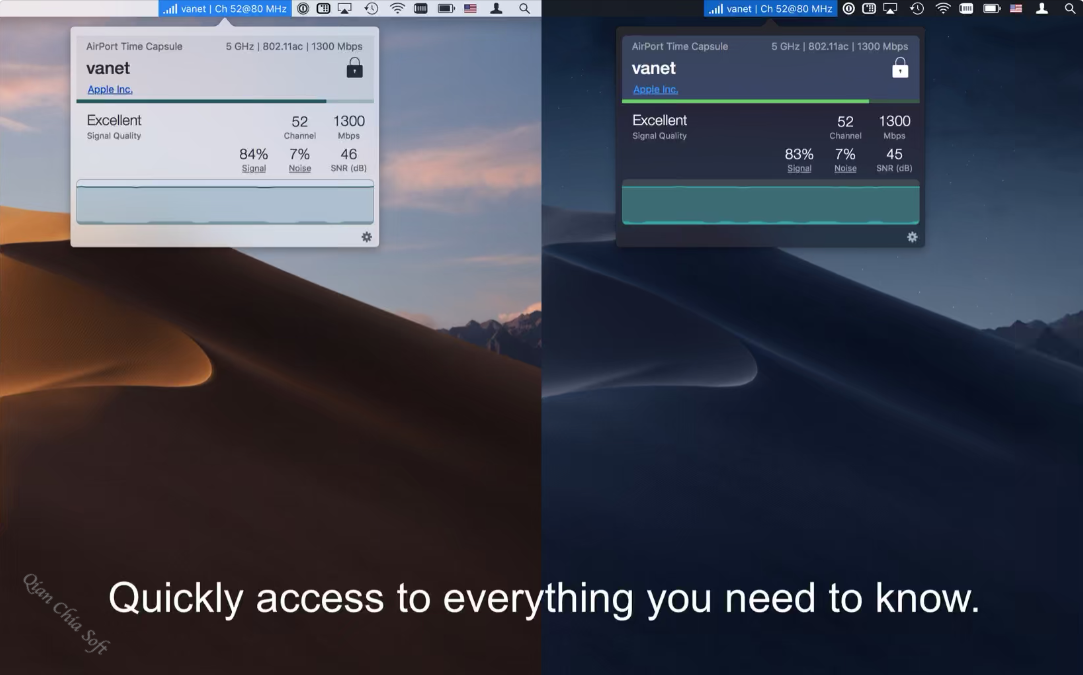This screenshot has width=1083, height=675.
Task: Click AirPort Time Capsule text in light popup
Action: (x=134, y=46)
